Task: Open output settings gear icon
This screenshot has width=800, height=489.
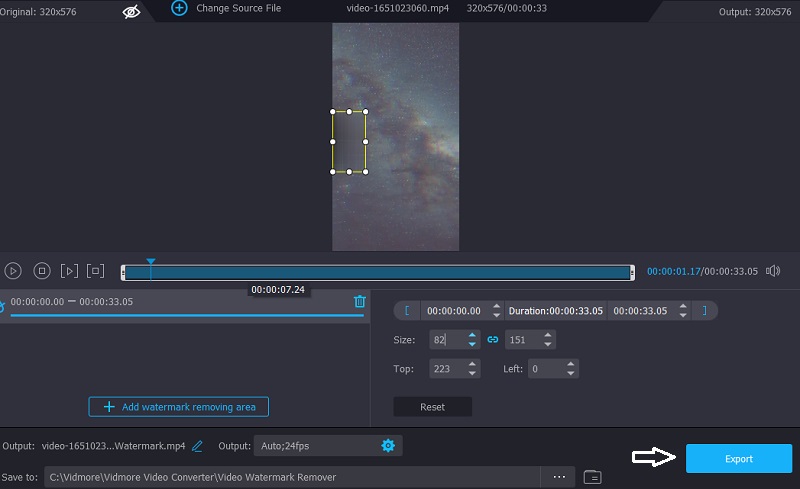Action: tap(387, 445)
